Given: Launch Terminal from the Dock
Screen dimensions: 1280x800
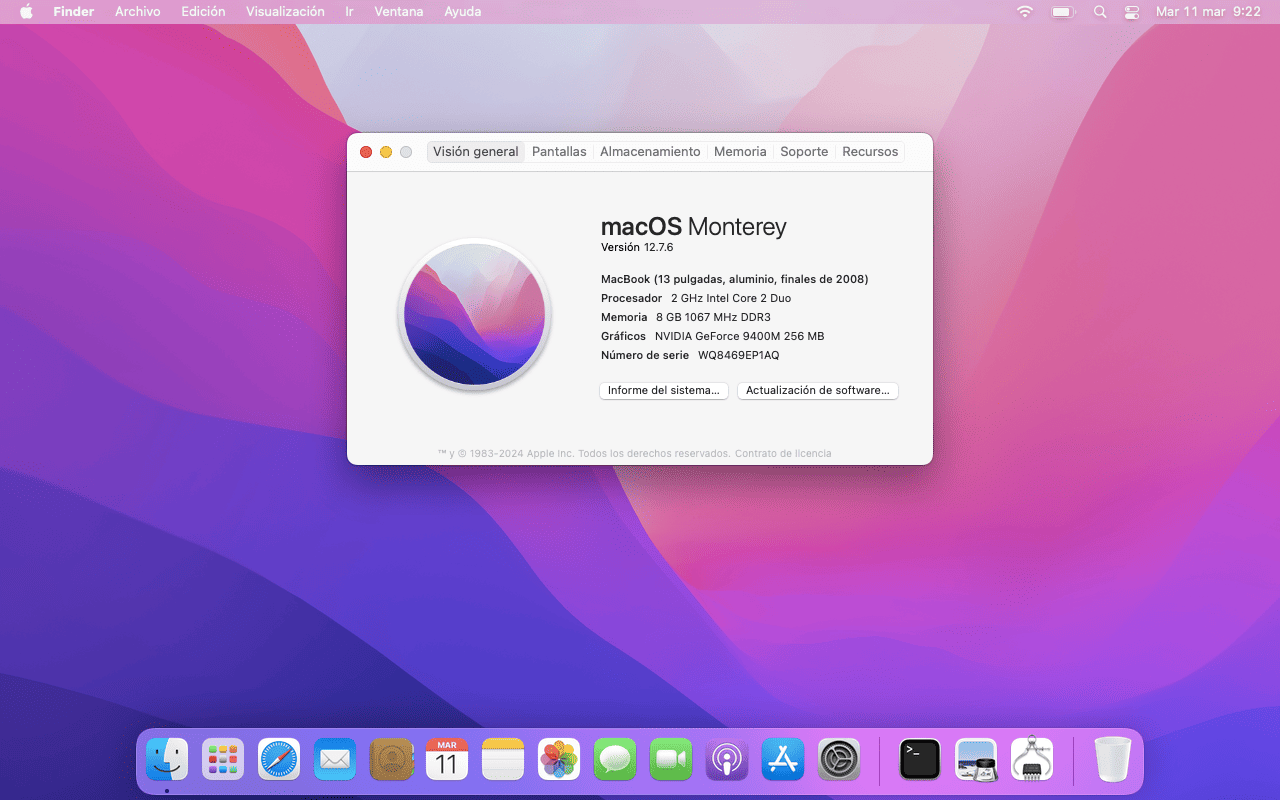Looking at the screenshot, I should coord(920,760).
